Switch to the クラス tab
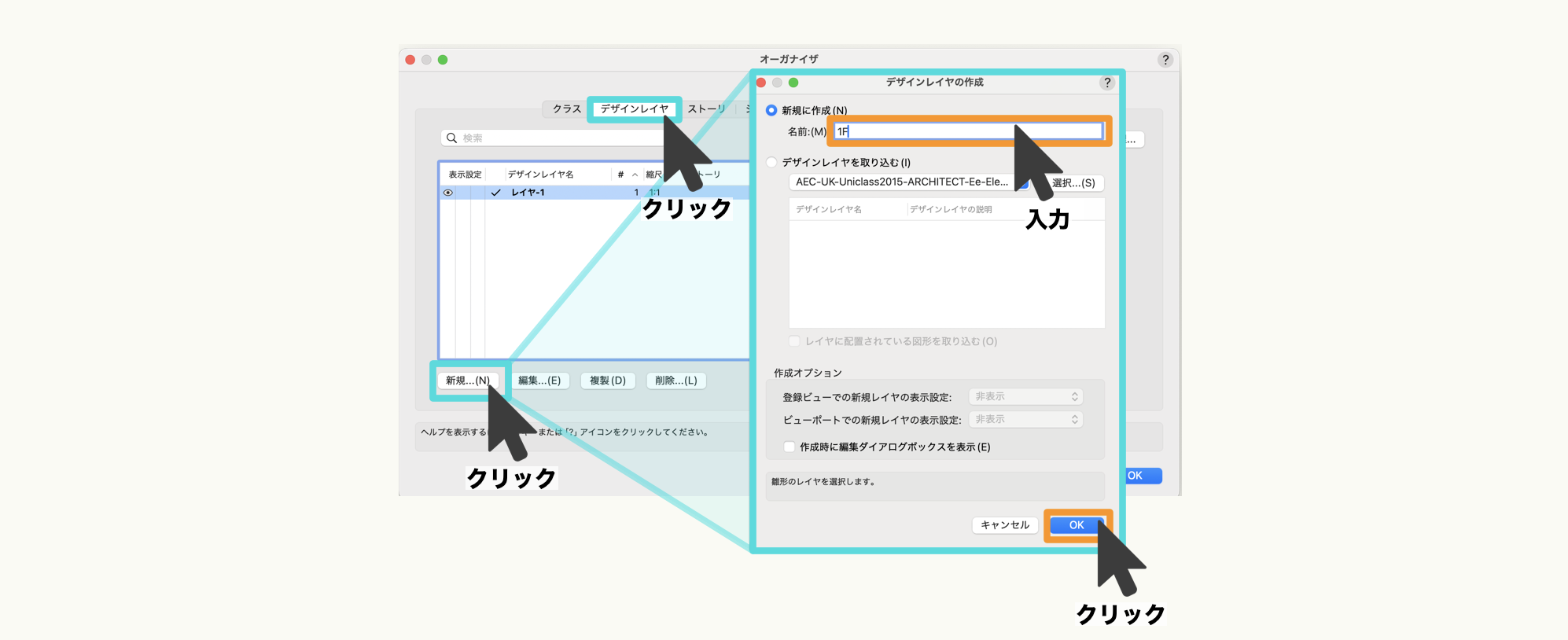Image resolution: width=1568 pixels, height=640 pixels. (x=566, y=109)
